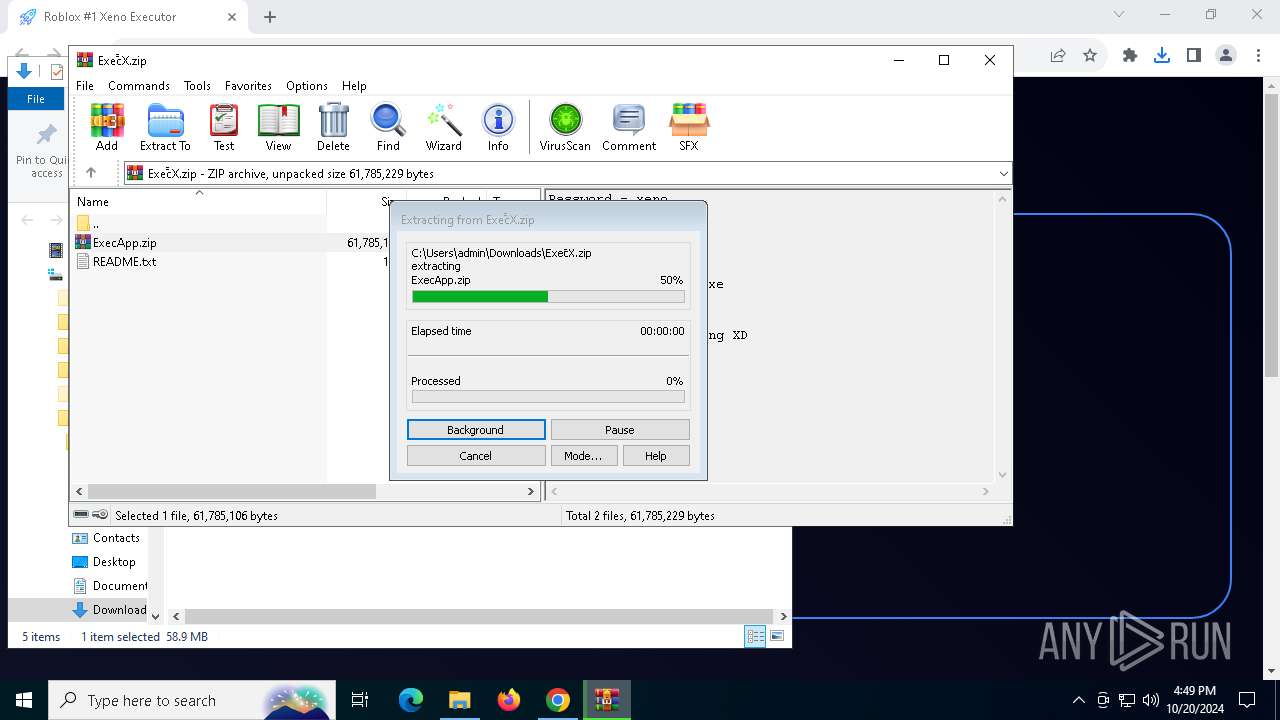Click the Mode... button
Viewport: 1280px width, 720px height.
(x=583, y=456)
